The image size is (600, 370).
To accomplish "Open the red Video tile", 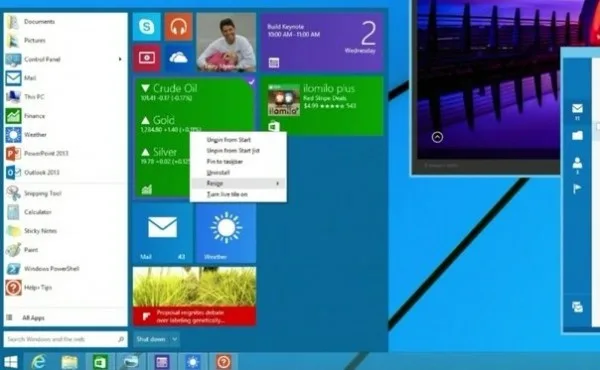I will click(147, 58).
